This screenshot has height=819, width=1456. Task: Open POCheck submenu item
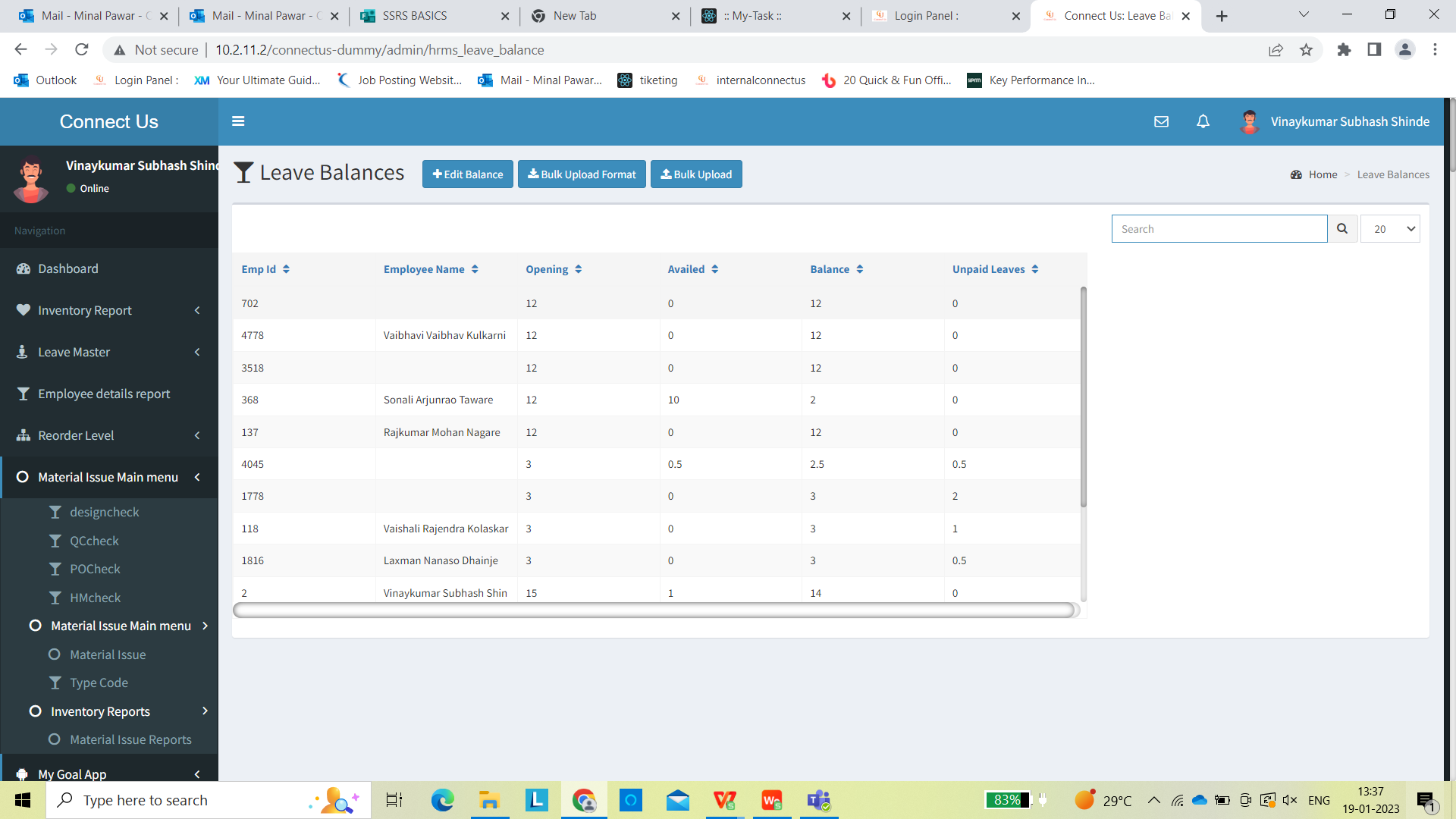95,569
